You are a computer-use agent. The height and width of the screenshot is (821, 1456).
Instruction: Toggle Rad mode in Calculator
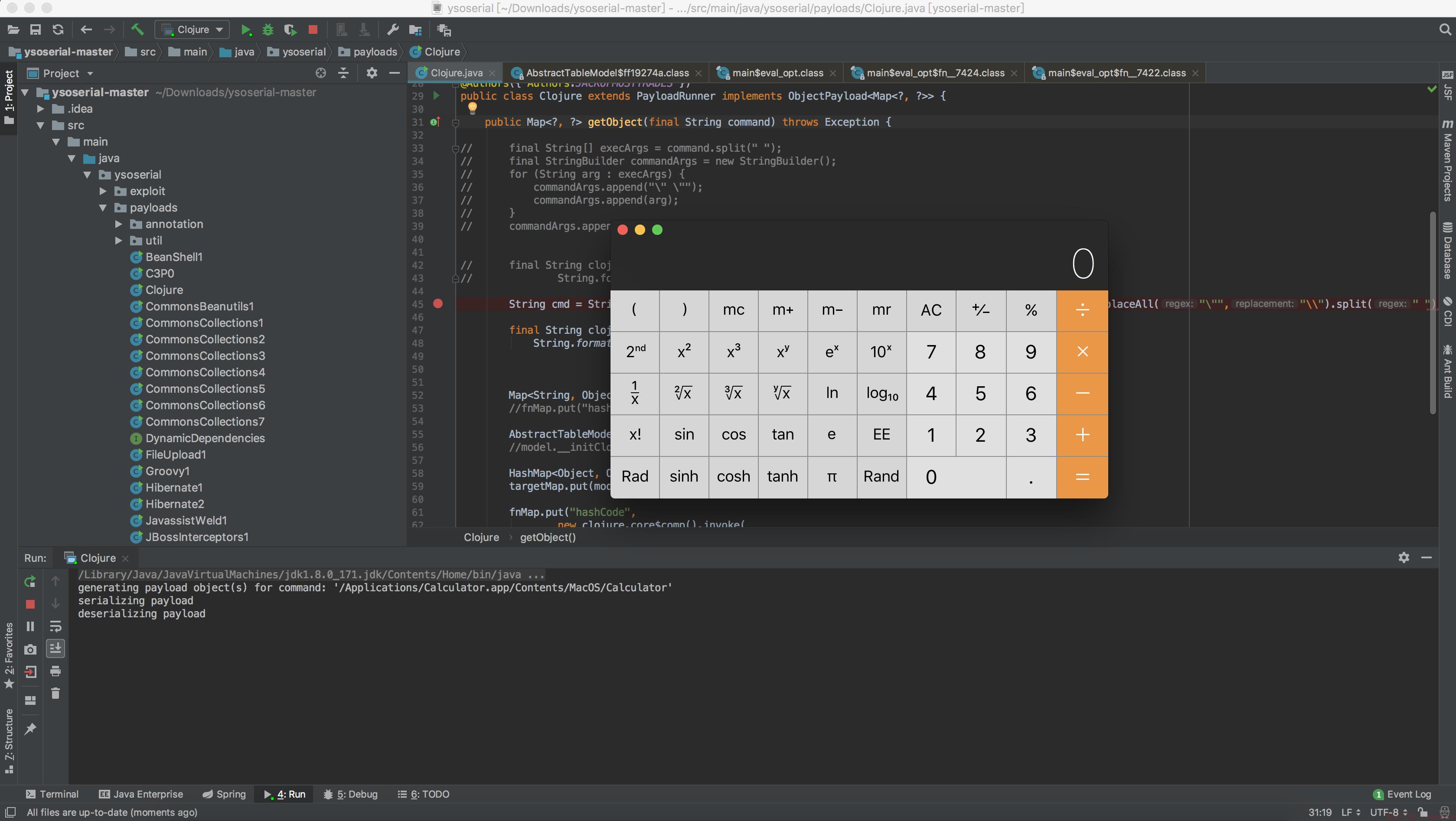[x=635, y=476]
